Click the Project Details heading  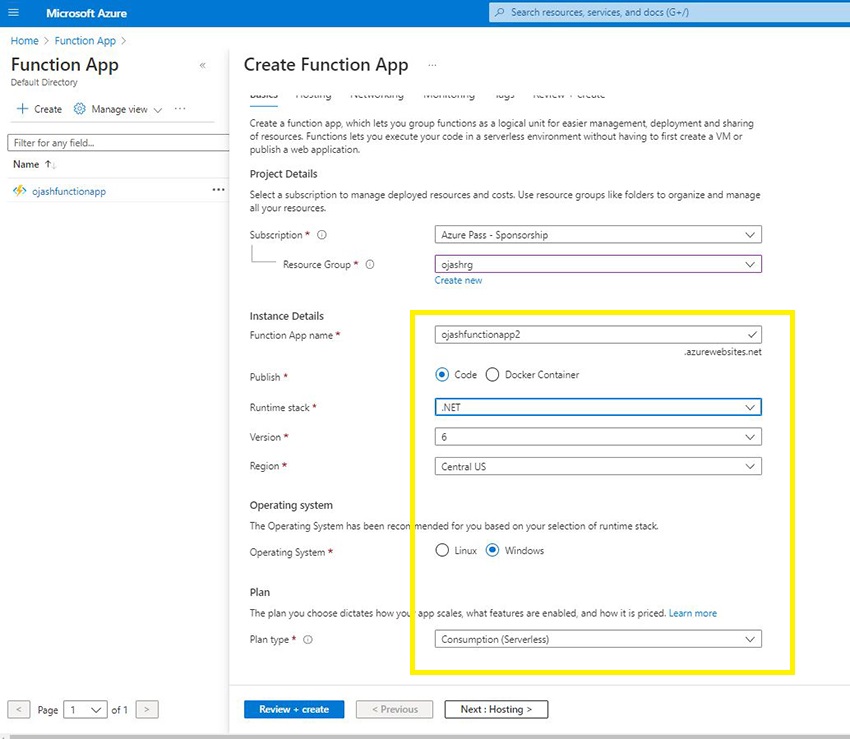pos(284,174)
